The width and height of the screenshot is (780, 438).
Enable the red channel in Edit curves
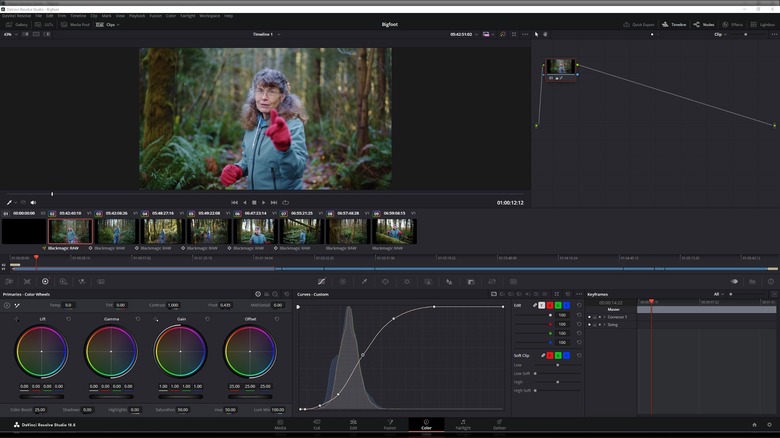551,305
